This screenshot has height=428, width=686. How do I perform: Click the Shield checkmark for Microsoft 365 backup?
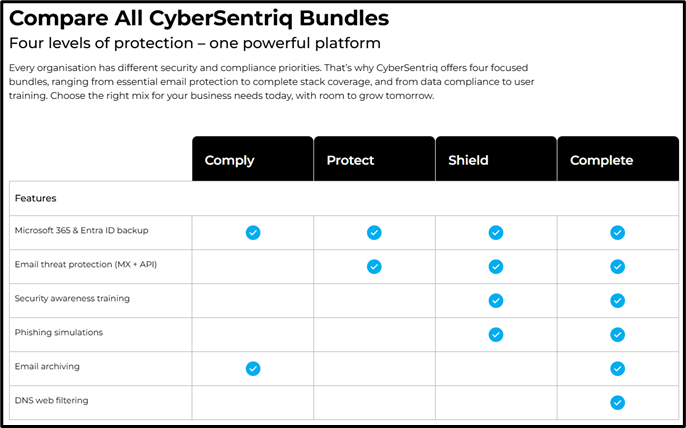click(496, 233)
